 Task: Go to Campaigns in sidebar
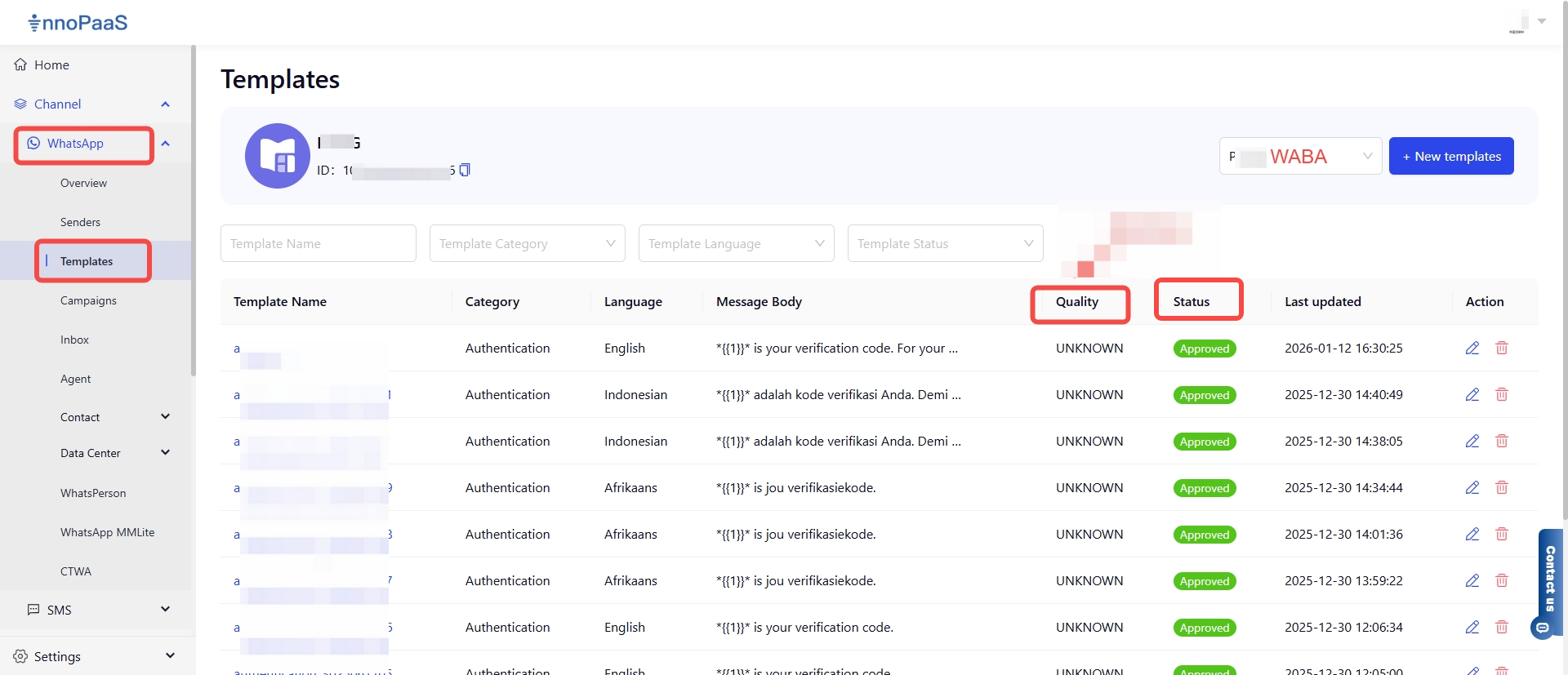88,300
